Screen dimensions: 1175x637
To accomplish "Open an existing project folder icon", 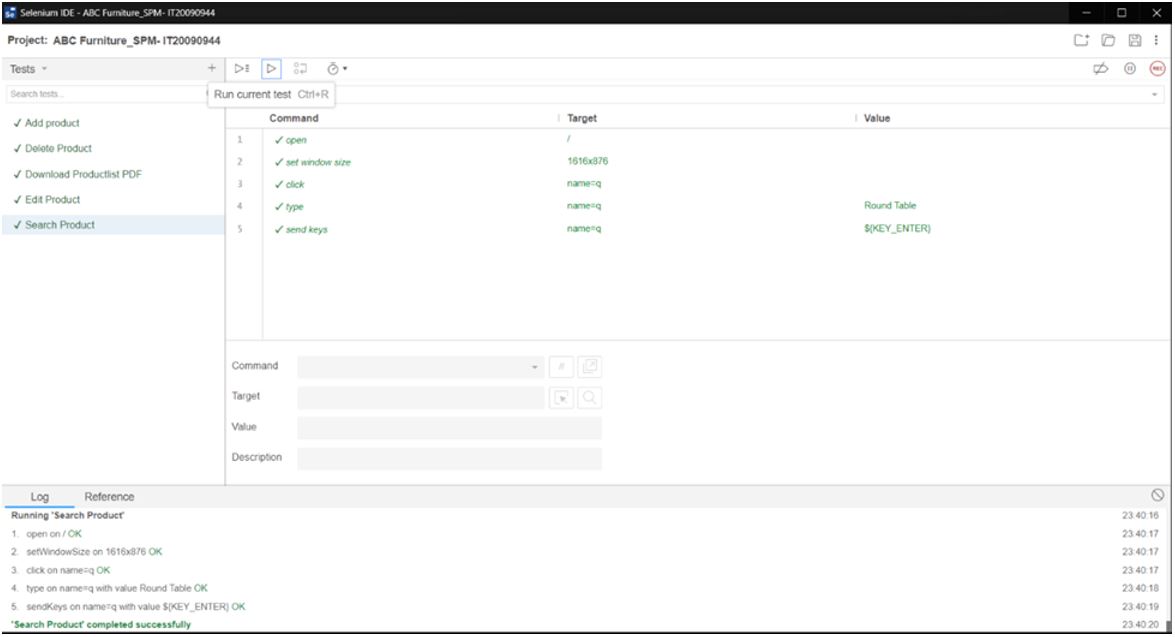I will [x=1108, y=40].
